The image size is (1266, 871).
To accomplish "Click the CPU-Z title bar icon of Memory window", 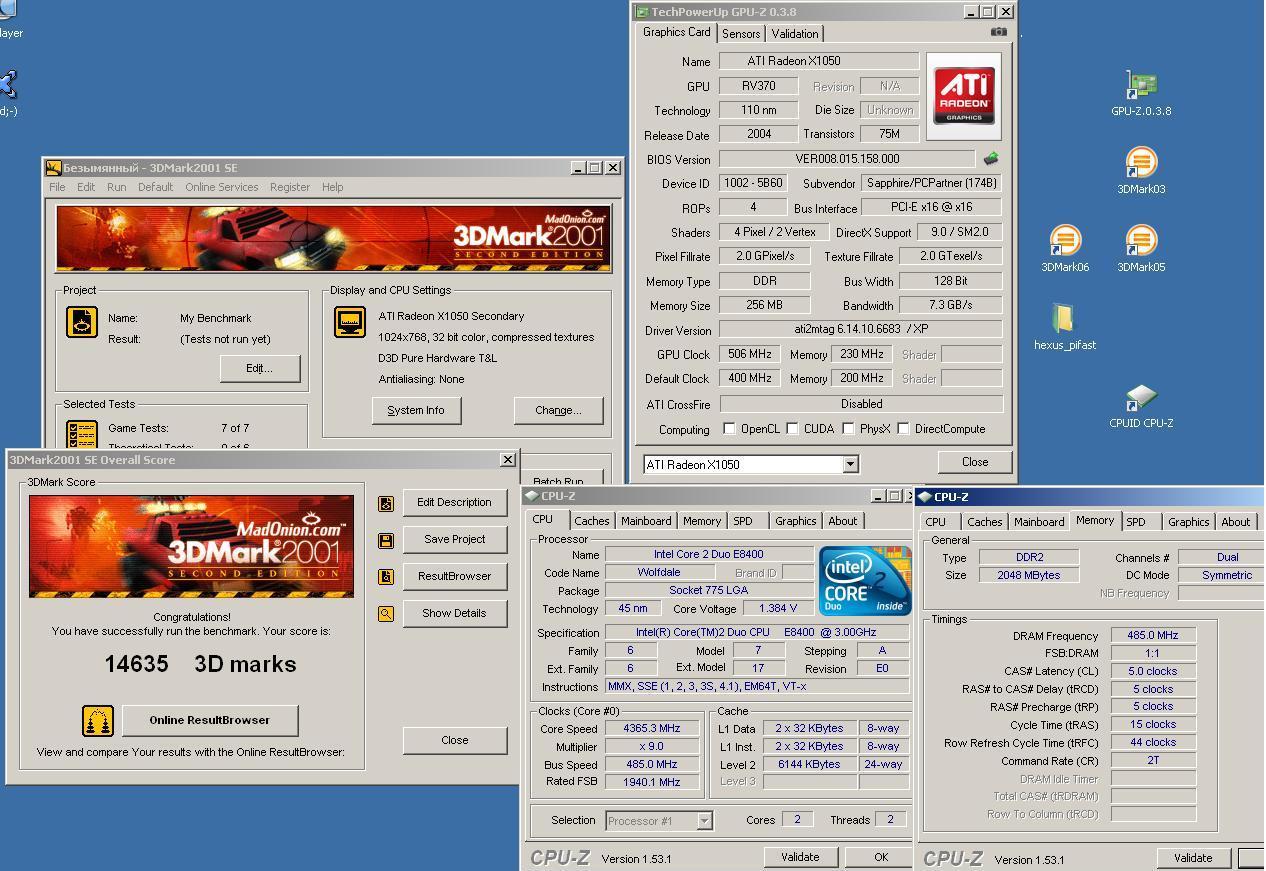I will click(x=925, y=497).
